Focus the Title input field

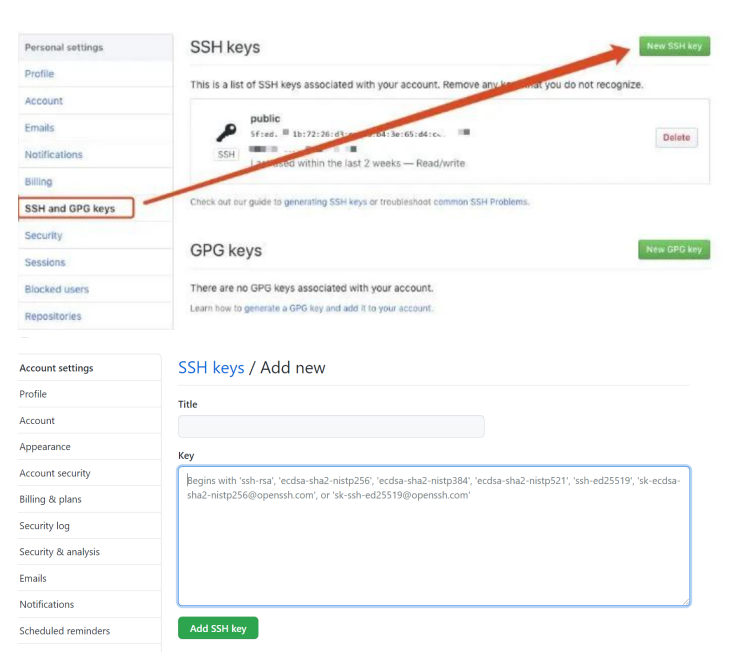coord(331,427)
